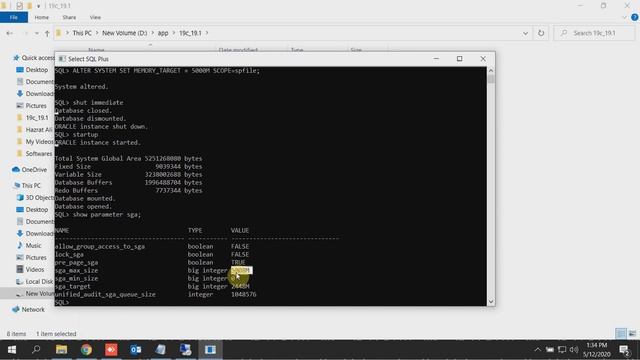Click the highlighted sga_max_size value
This screenshot has width=640, height=360.
(241, 270)
